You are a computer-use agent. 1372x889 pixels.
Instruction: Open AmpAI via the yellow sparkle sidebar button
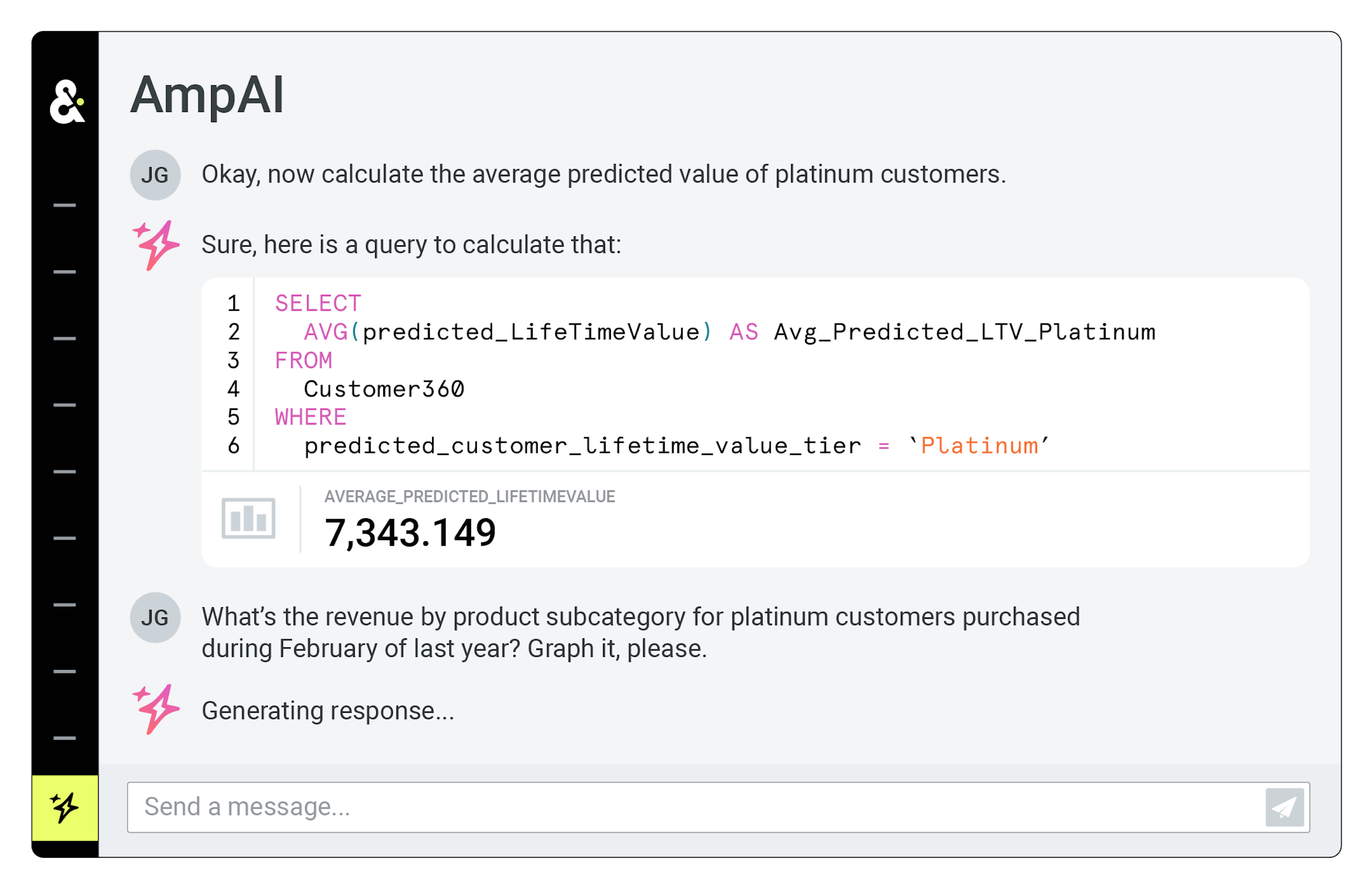point(64,807)
